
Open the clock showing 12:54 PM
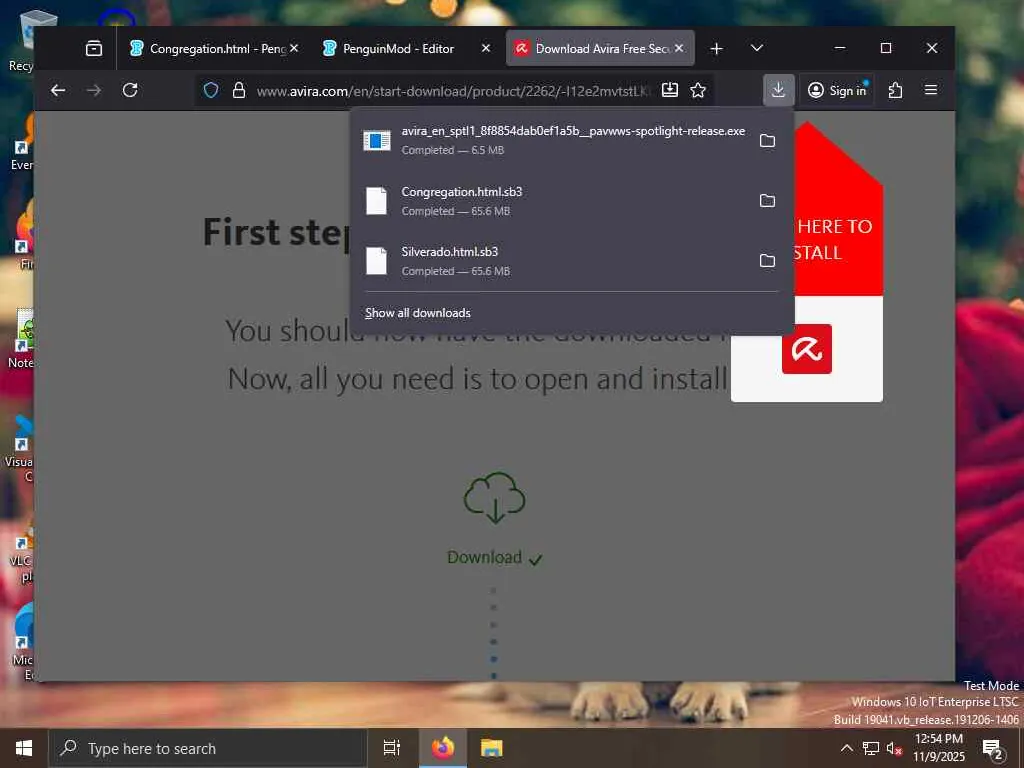938,748
